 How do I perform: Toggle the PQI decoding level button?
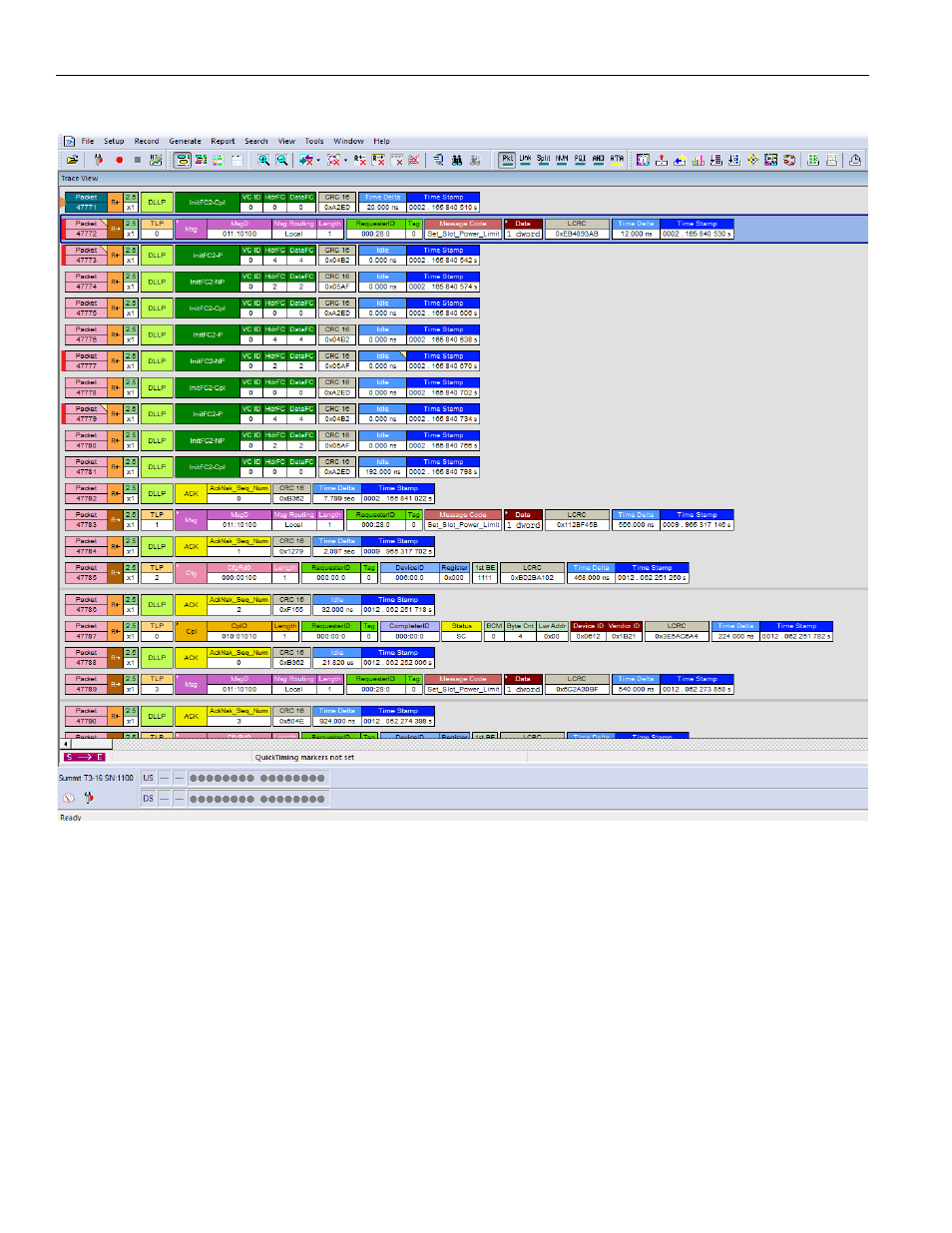(580, 160)
